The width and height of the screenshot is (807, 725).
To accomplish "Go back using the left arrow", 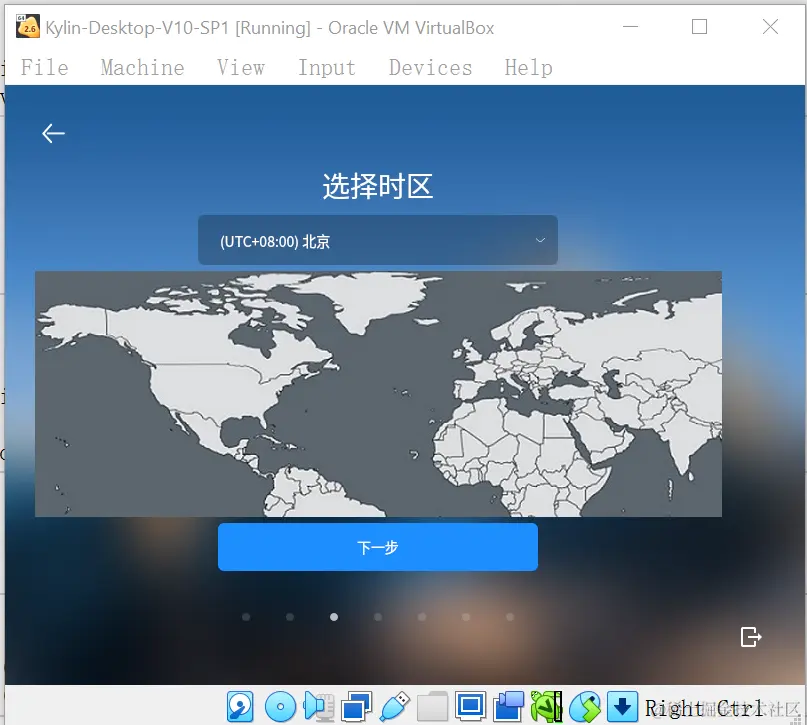I will click(x=54, y=133).
